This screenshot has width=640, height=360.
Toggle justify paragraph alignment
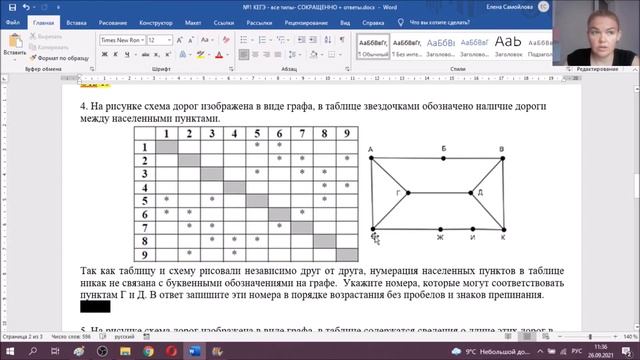(278, 54)
